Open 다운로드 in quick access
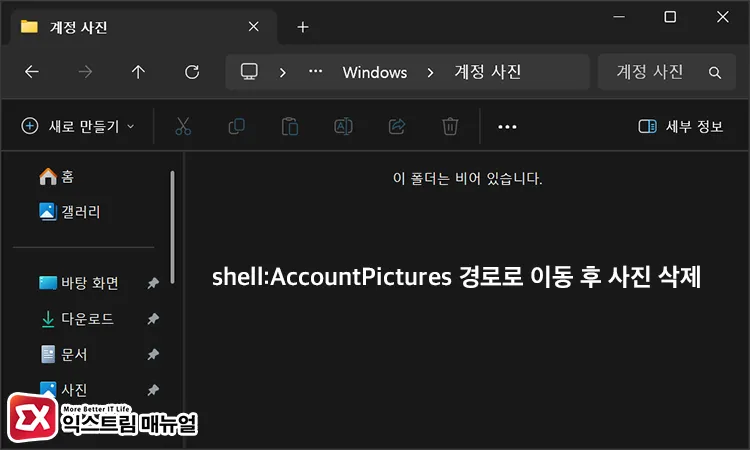This screenshot has width=750, height=450. pyautogui.click(x=77, y=318)
